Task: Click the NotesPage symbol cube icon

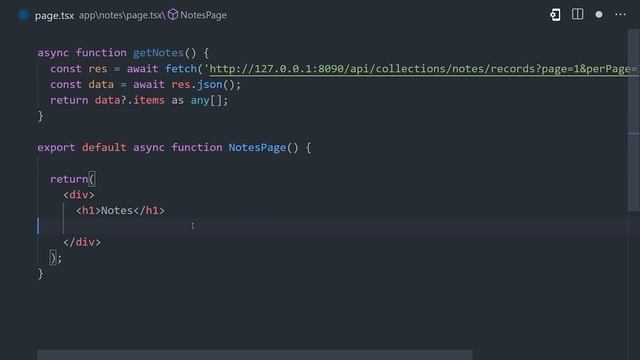Action: tap(173, 15)
